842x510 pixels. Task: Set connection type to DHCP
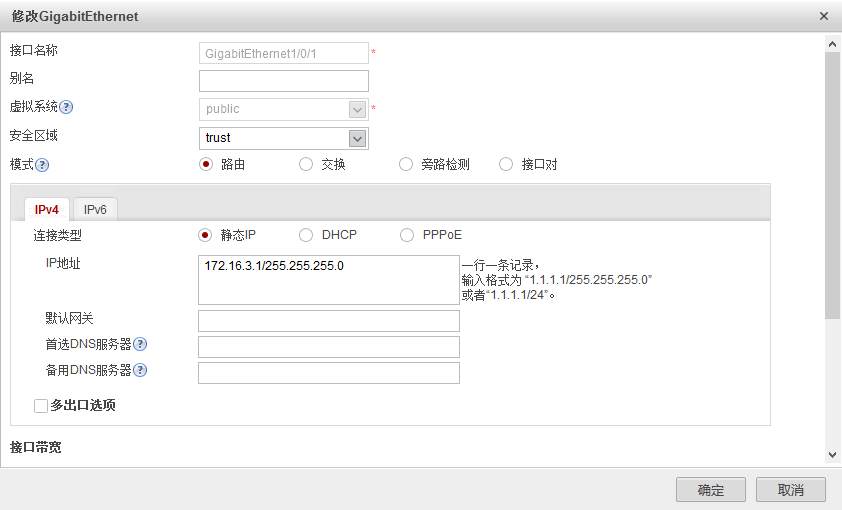pyautogui.click(x=306, y=235)
